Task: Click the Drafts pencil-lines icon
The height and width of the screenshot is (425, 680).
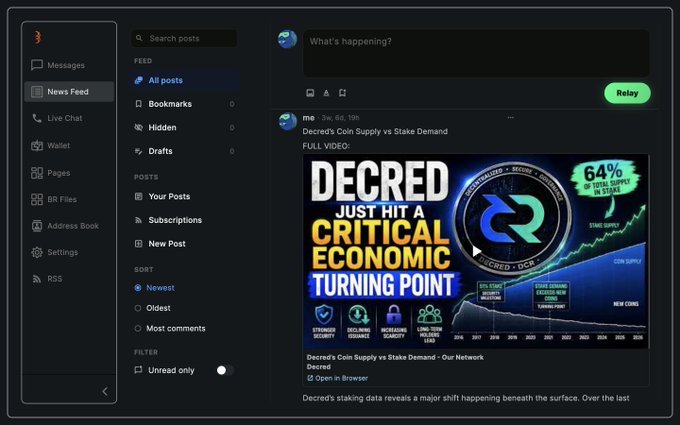Action: pyautogui.click(x=138, y=151)
